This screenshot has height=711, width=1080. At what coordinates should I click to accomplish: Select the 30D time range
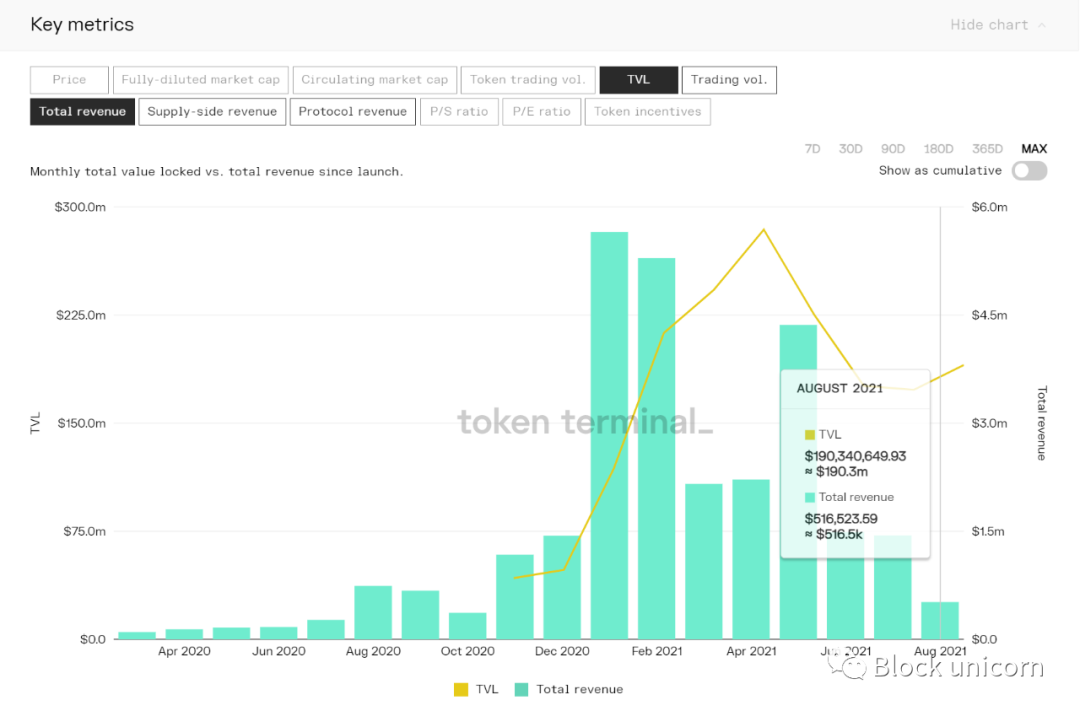pyautogui.click(x=850, y=148)
